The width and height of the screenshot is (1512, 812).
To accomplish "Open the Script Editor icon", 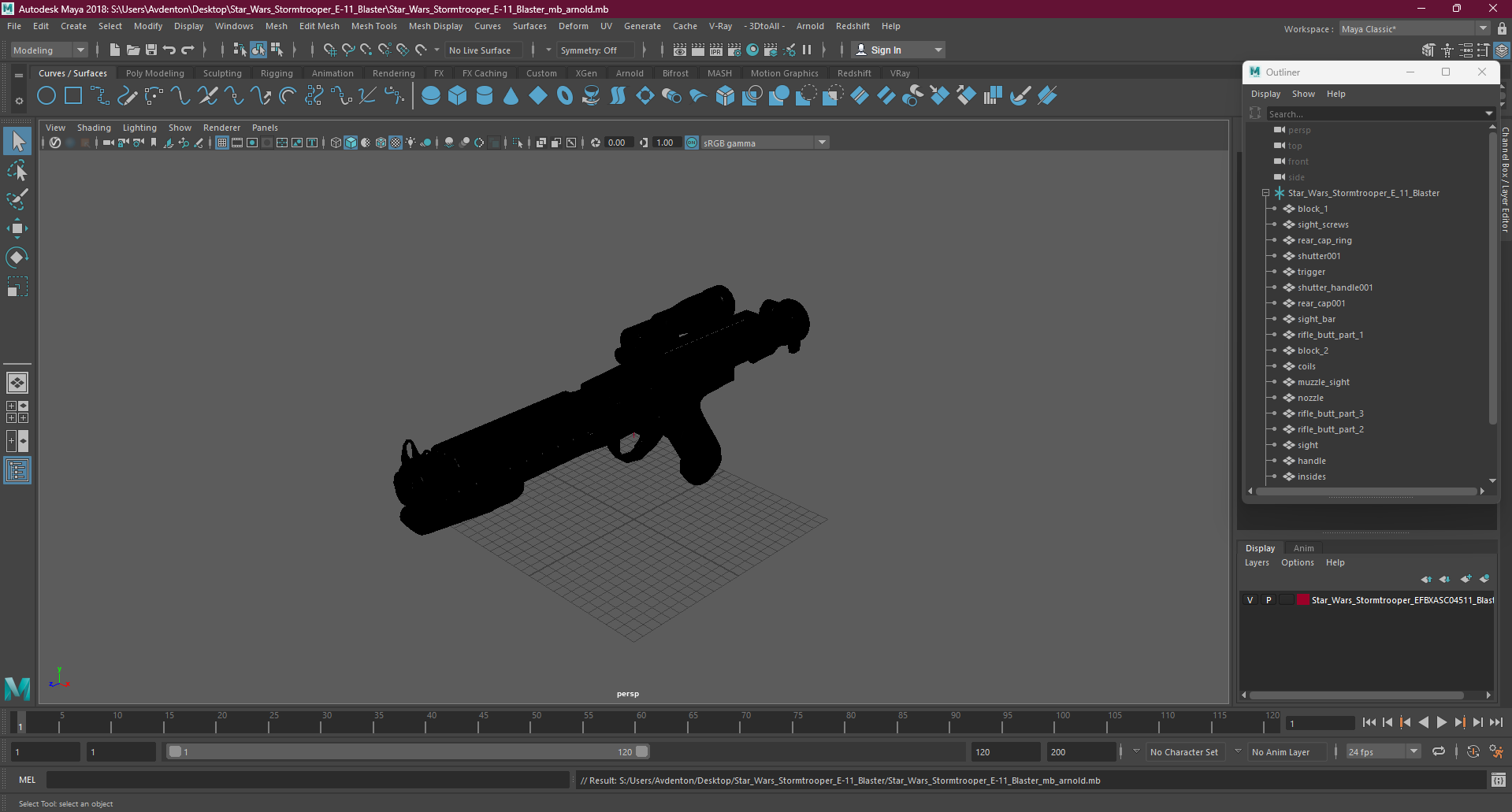I will tap(1499, 780).
